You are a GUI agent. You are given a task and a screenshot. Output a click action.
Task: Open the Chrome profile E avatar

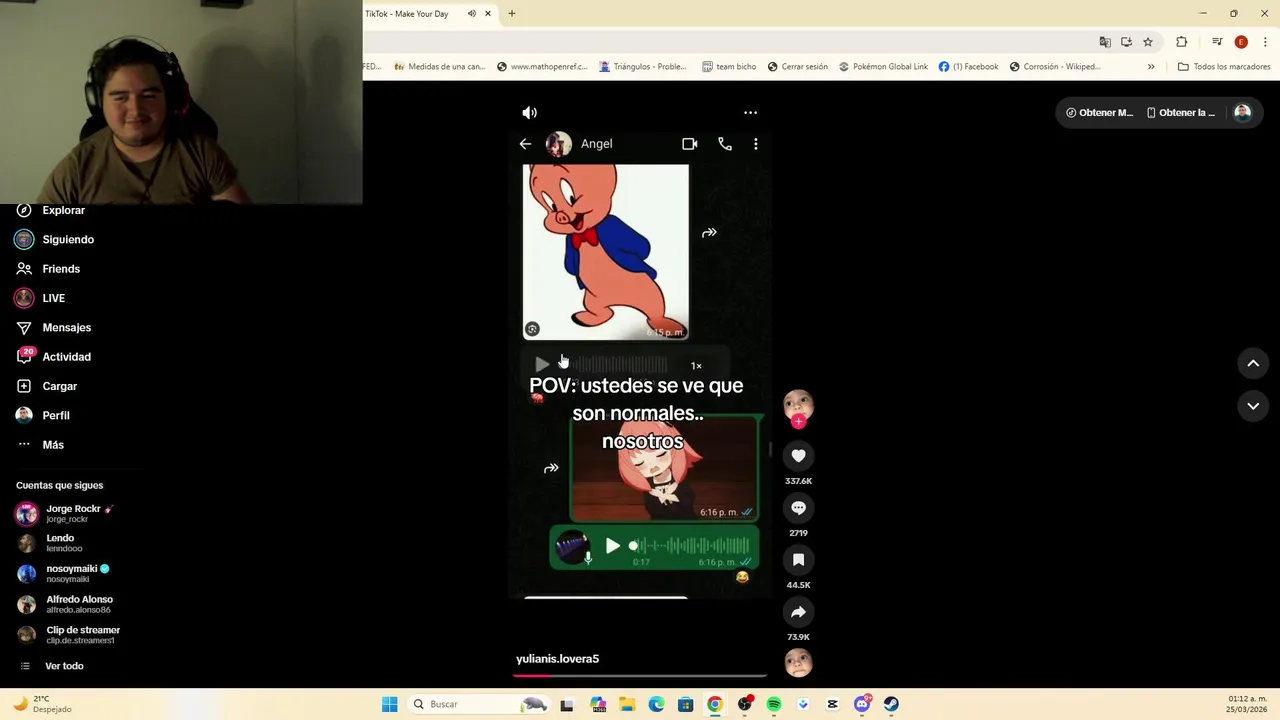[x=1241, y=42]
